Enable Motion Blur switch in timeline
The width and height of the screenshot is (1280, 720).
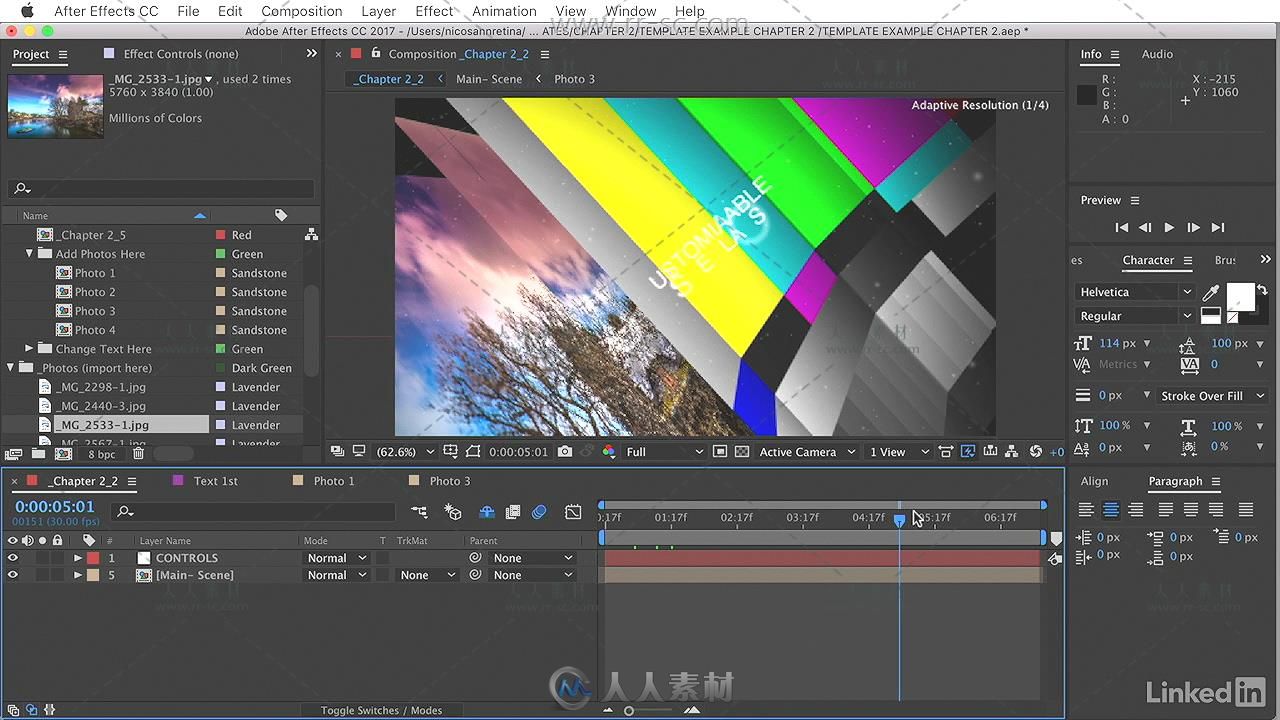pos(539,512)
